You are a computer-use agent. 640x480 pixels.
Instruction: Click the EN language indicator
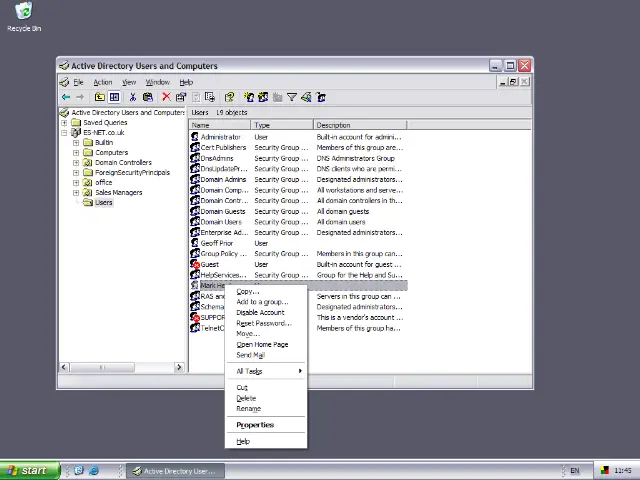[575, 471]
